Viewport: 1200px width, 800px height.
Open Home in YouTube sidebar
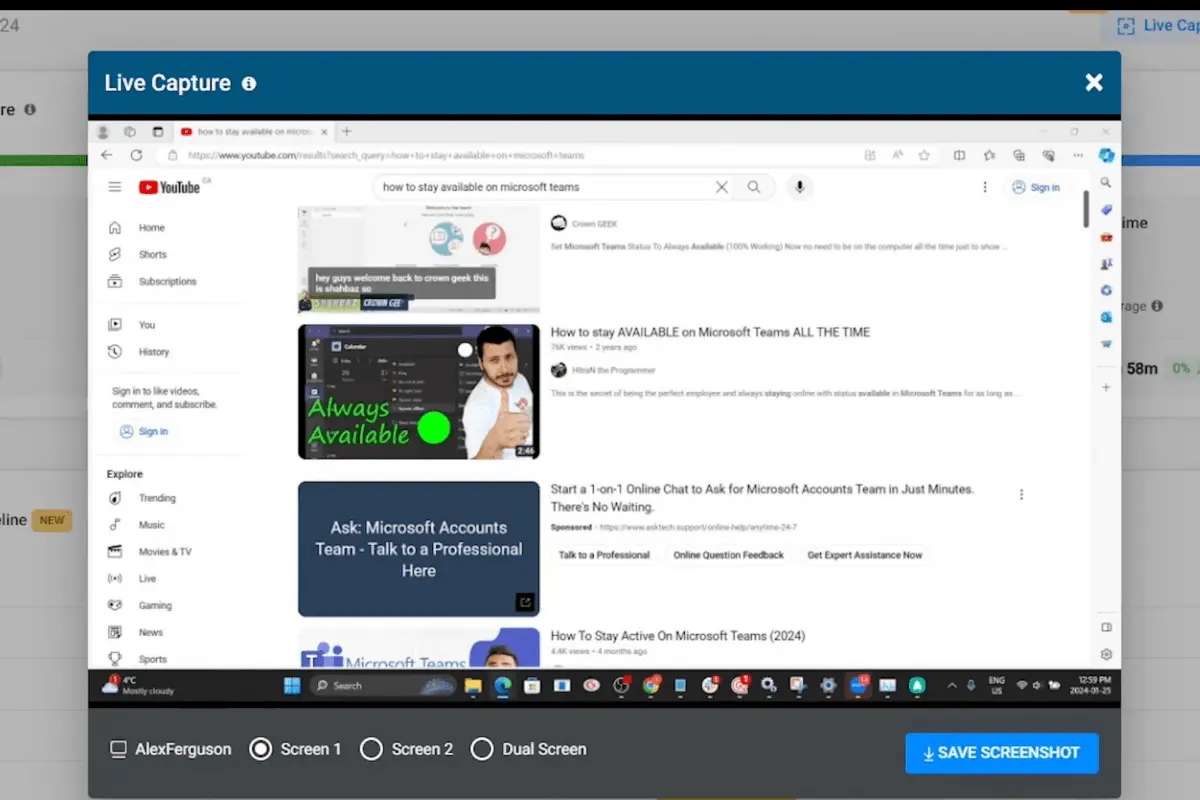click(x=152, y=228)
